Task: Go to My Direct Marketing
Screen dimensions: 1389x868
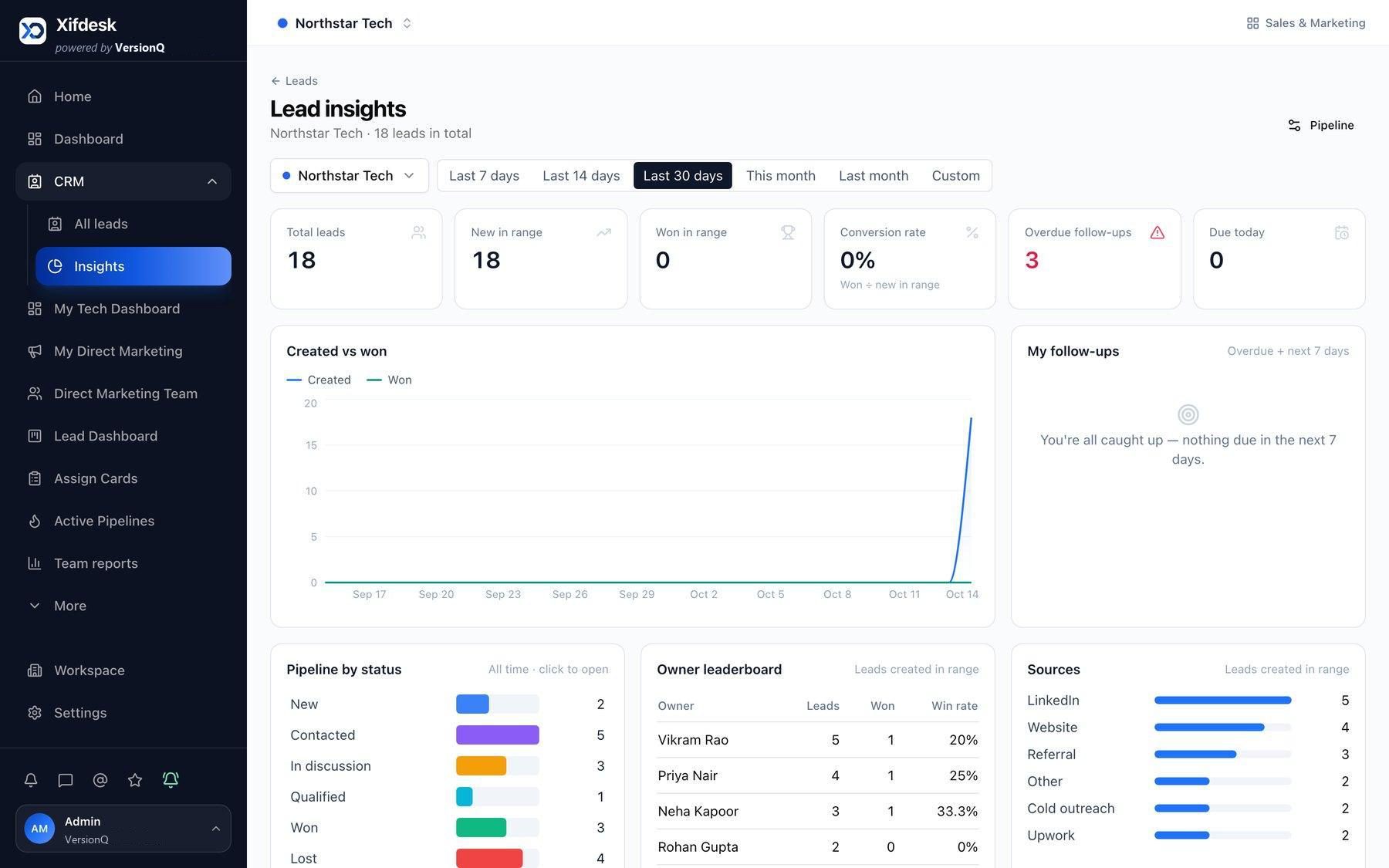Action: pos(123,351)
